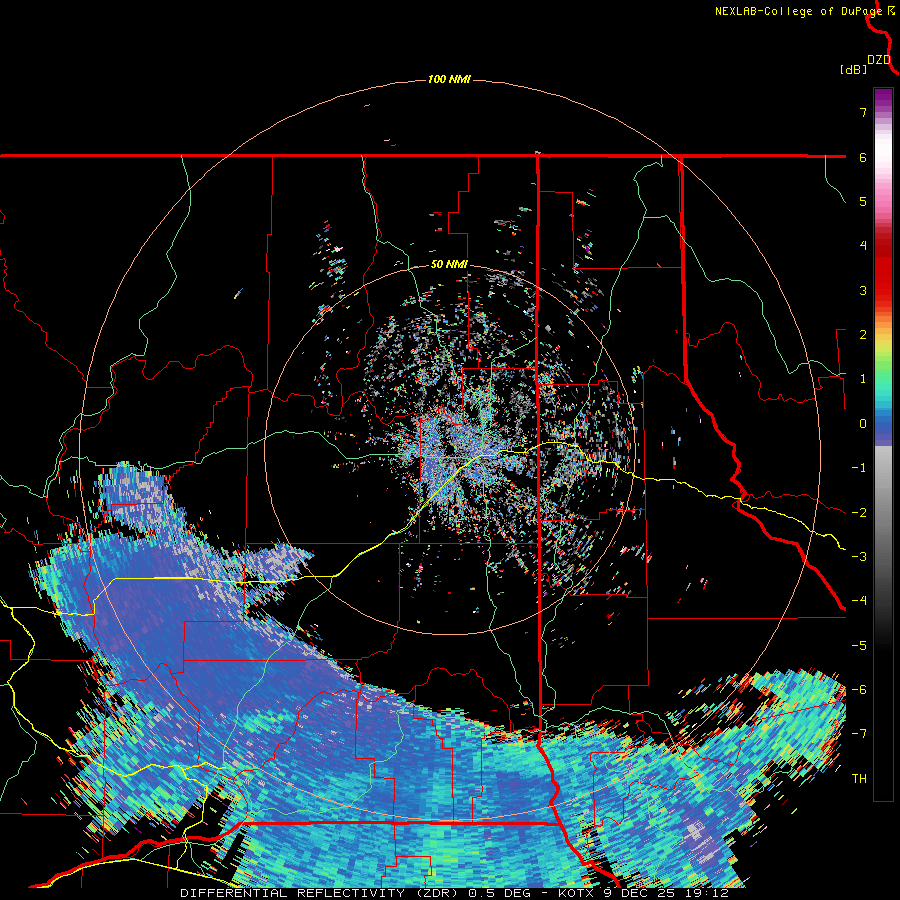Click the scale value -7
Viewport: 900px width, 900px height.
(x=859, y=734)
